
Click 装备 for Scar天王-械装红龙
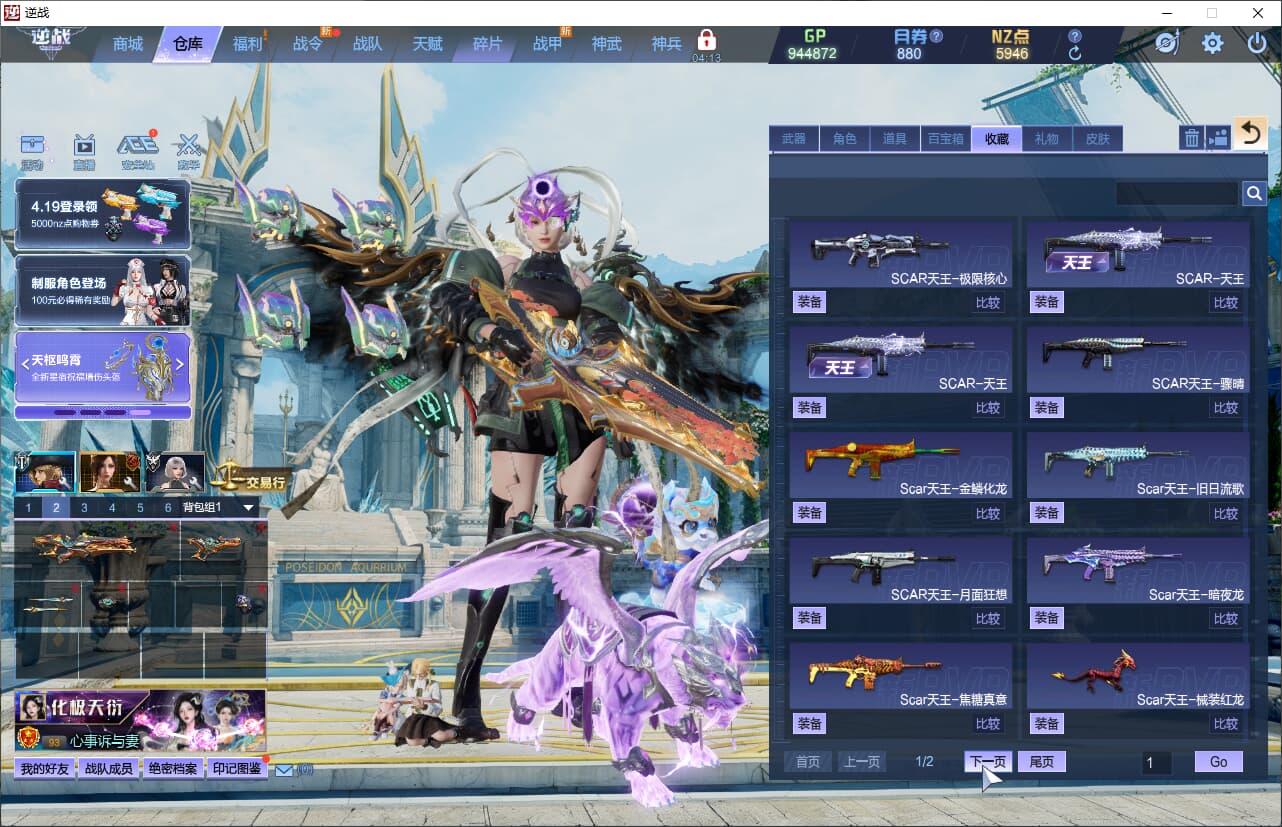coord(1047,723)
